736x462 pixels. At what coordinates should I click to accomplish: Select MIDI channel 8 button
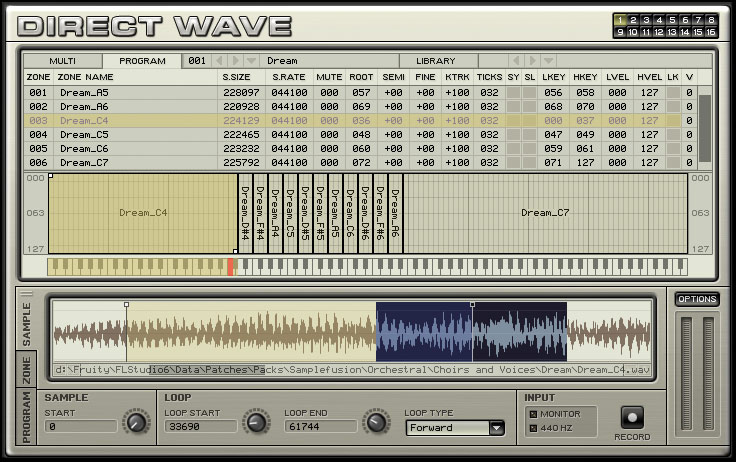tap(711, 20)
